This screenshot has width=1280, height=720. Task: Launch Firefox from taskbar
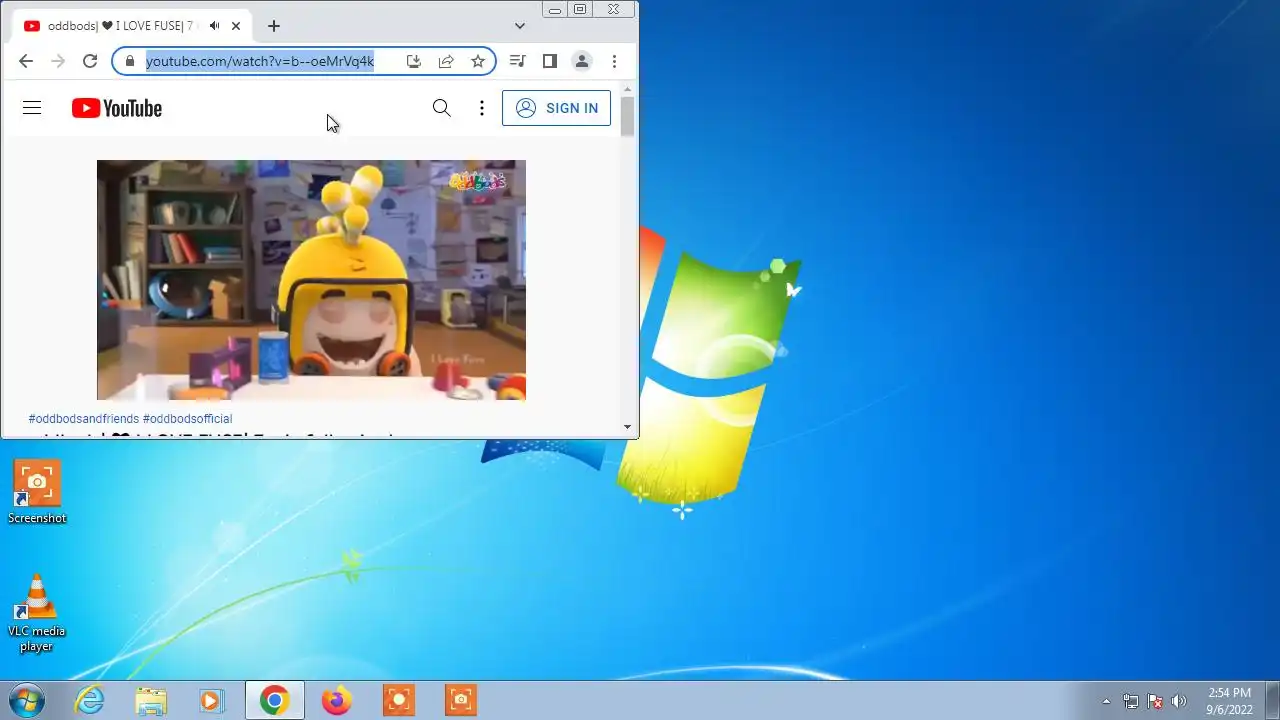pyautogui.click(x=336, y=700)
